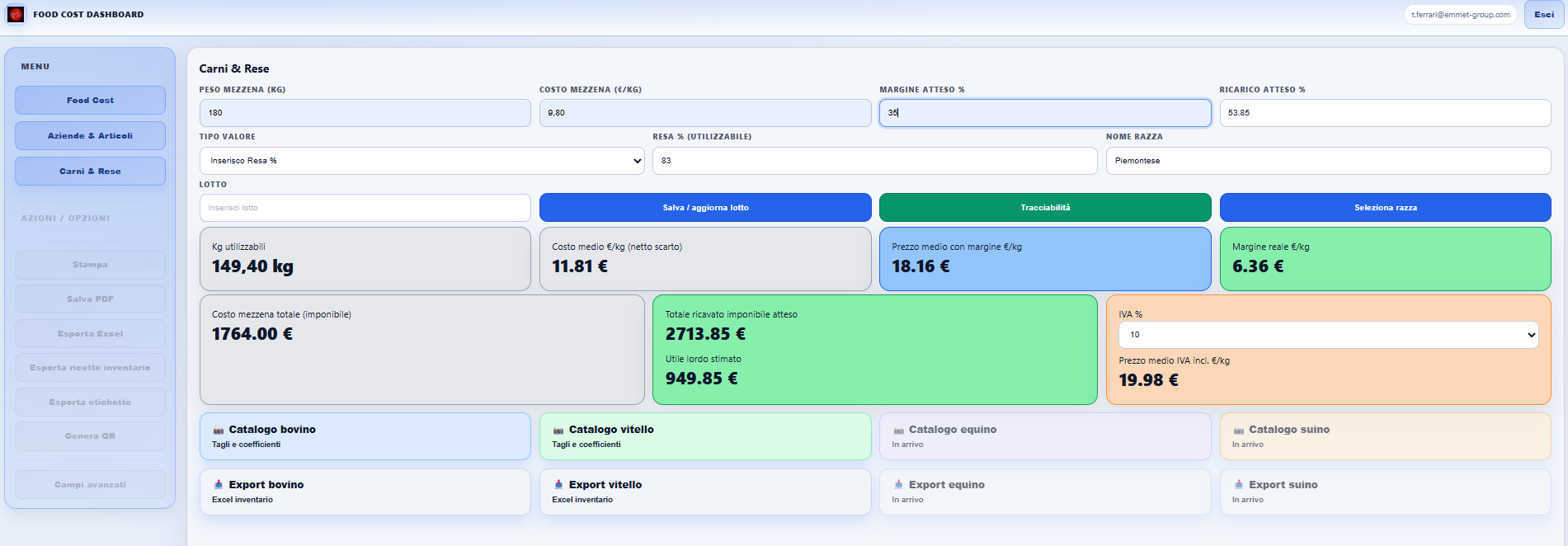Click the Catalogo vitello card icon
The height and width of the screenshot is (546, 1568).
click(558, 431)
